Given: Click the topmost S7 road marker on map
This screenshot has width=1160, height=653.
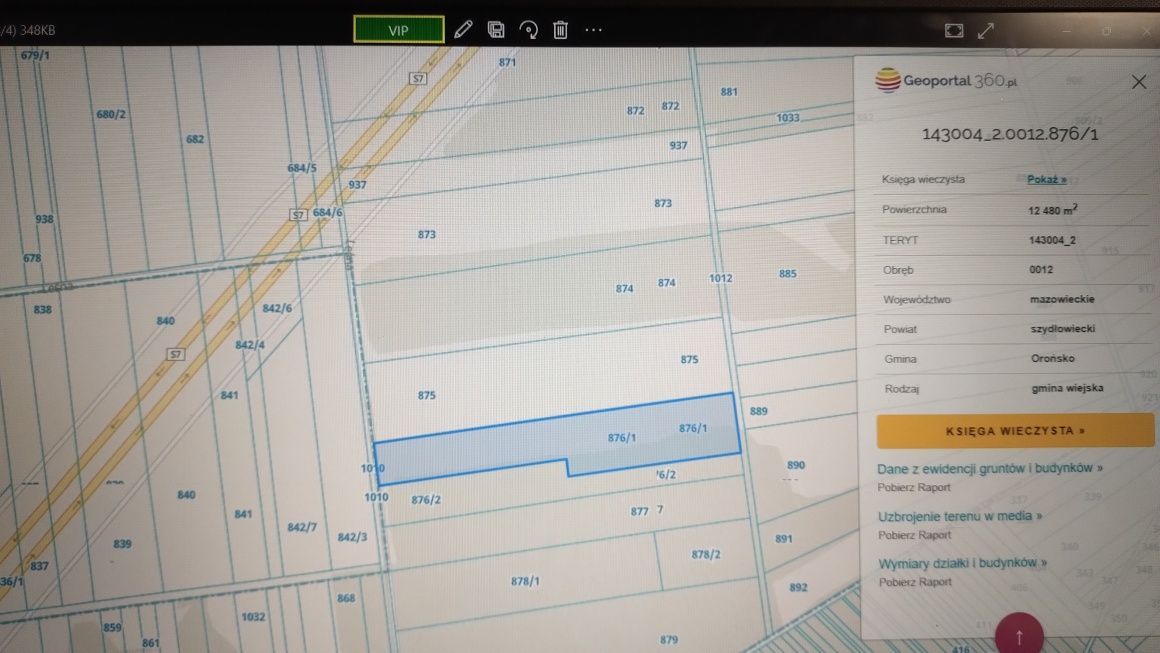Looking at the screenshot, I should 418,78.
